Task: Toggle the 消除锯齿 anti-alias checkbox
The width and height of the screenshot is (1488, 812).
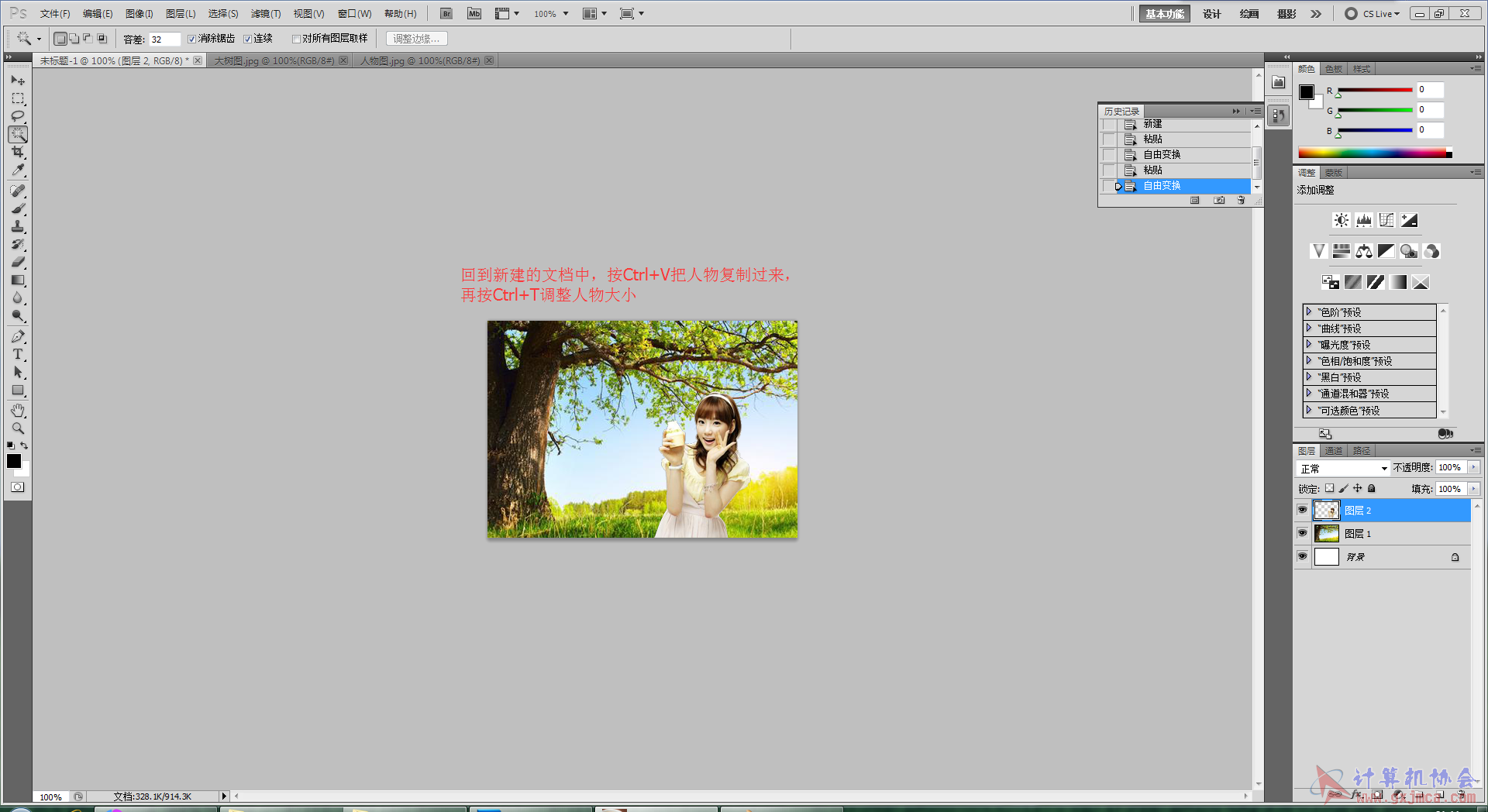Action: [192, 39]
